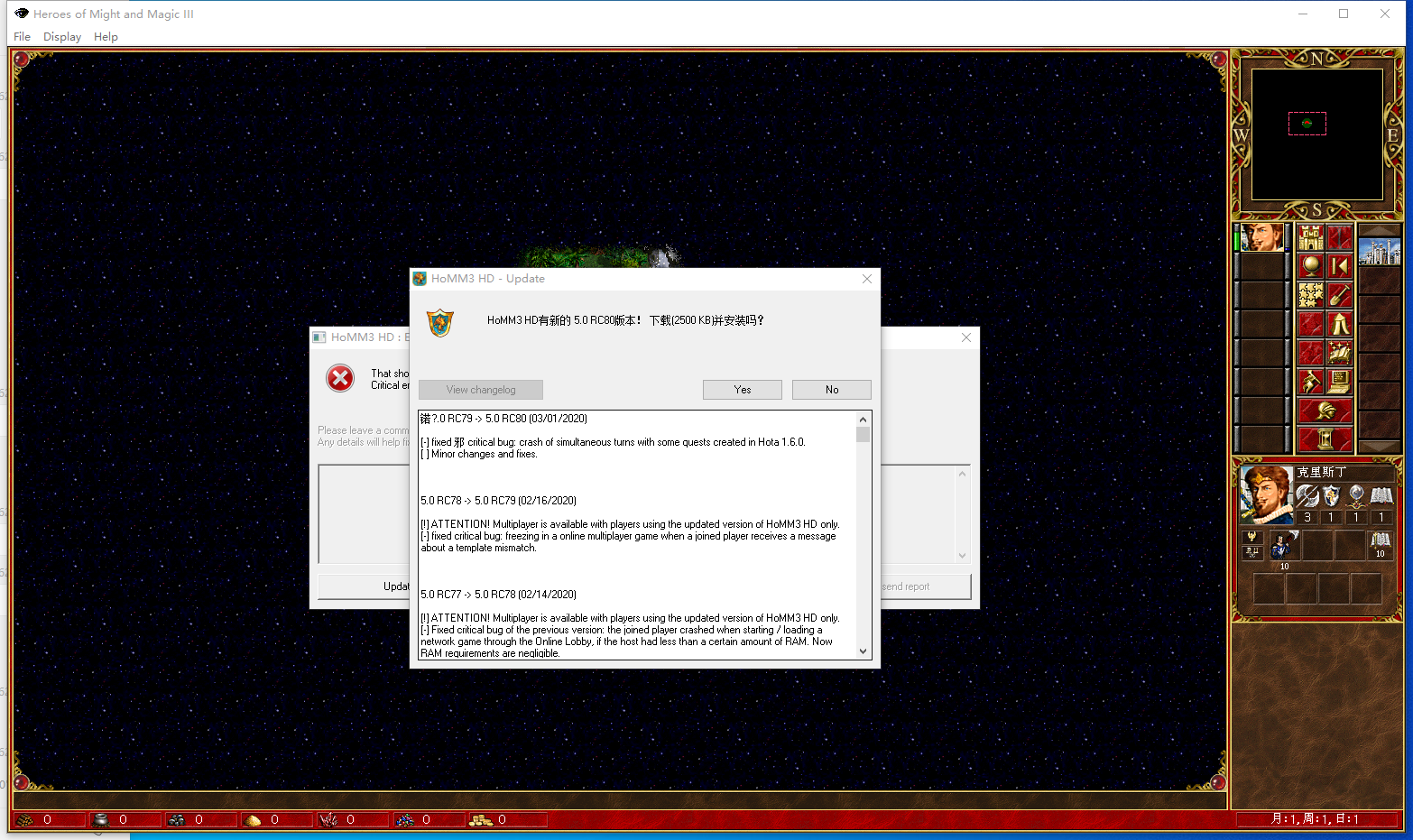Image resolution: width=1413 pixels, height=840 pixels.
Task: Click the hero name 克里斯丁
Action: [x=1322, y=472]
